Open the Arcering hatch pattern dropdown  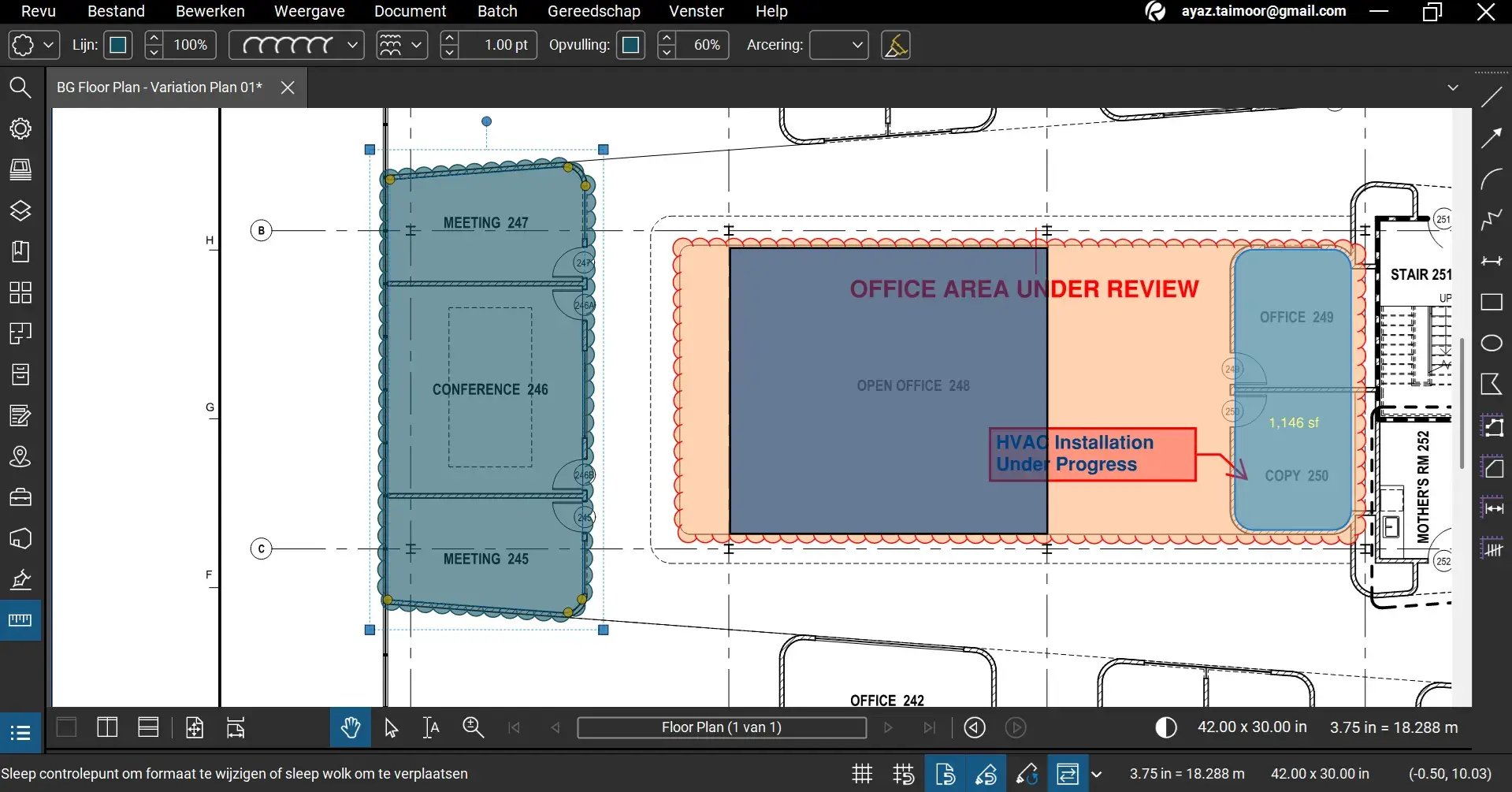[x=839, y=45]
